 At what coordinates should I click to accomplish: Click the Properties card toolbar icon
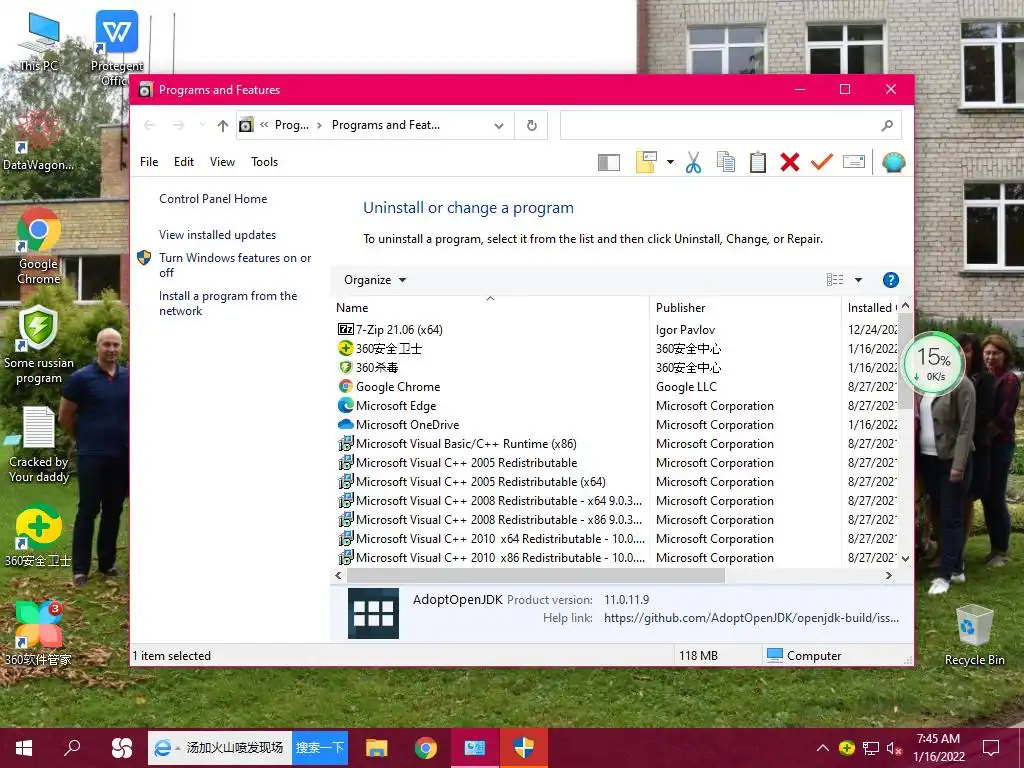pyautogui.click(x=854, y=162)
